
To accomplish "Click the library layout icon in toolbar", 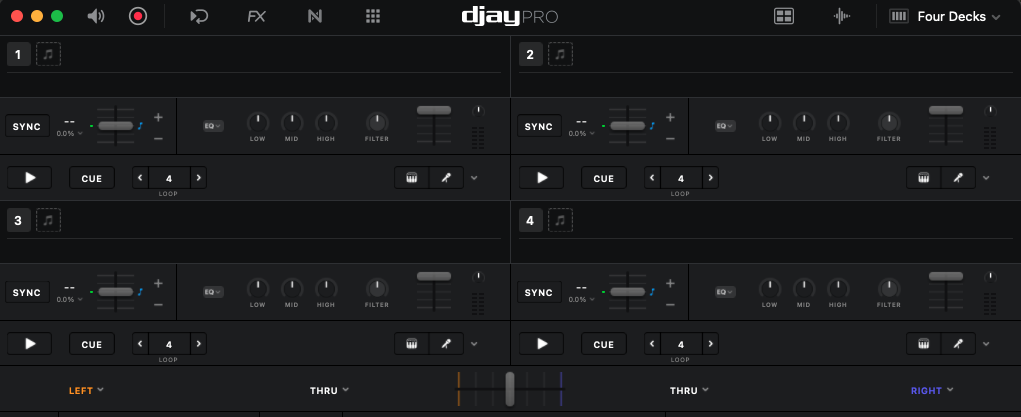I will [x=784, y=16].
